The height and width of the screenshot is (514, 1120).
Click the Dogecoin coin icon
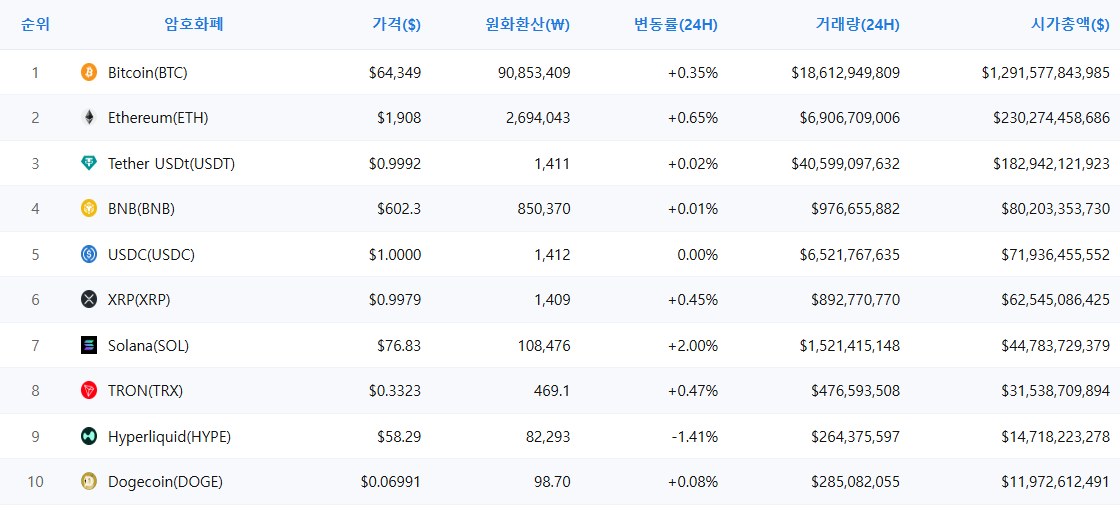89,482
